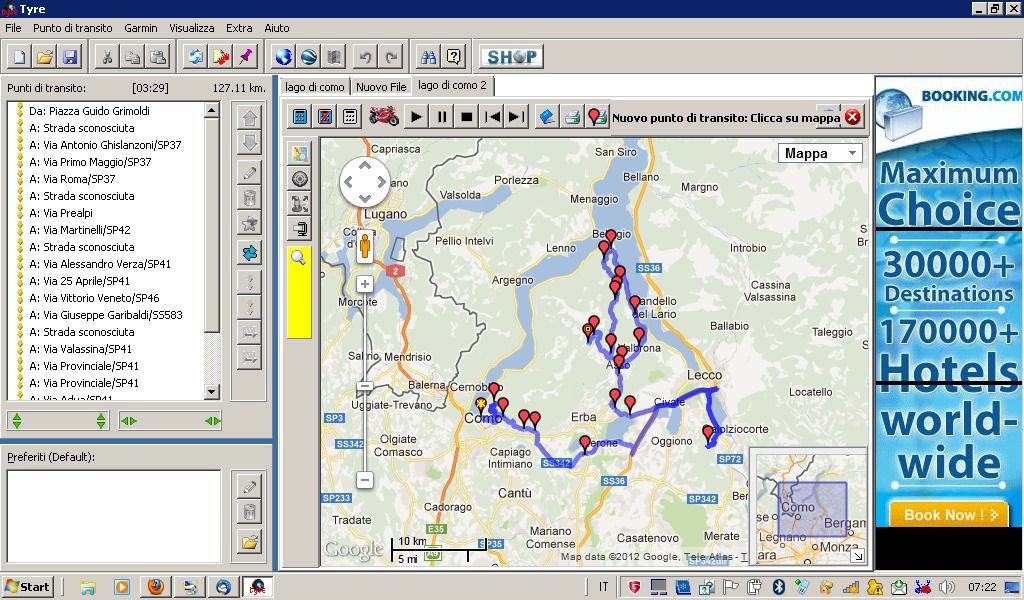Viewport: 1024px width, 600px height.
Task: Switch to the 'Nuovo File' tab
Action: [381, 87]
